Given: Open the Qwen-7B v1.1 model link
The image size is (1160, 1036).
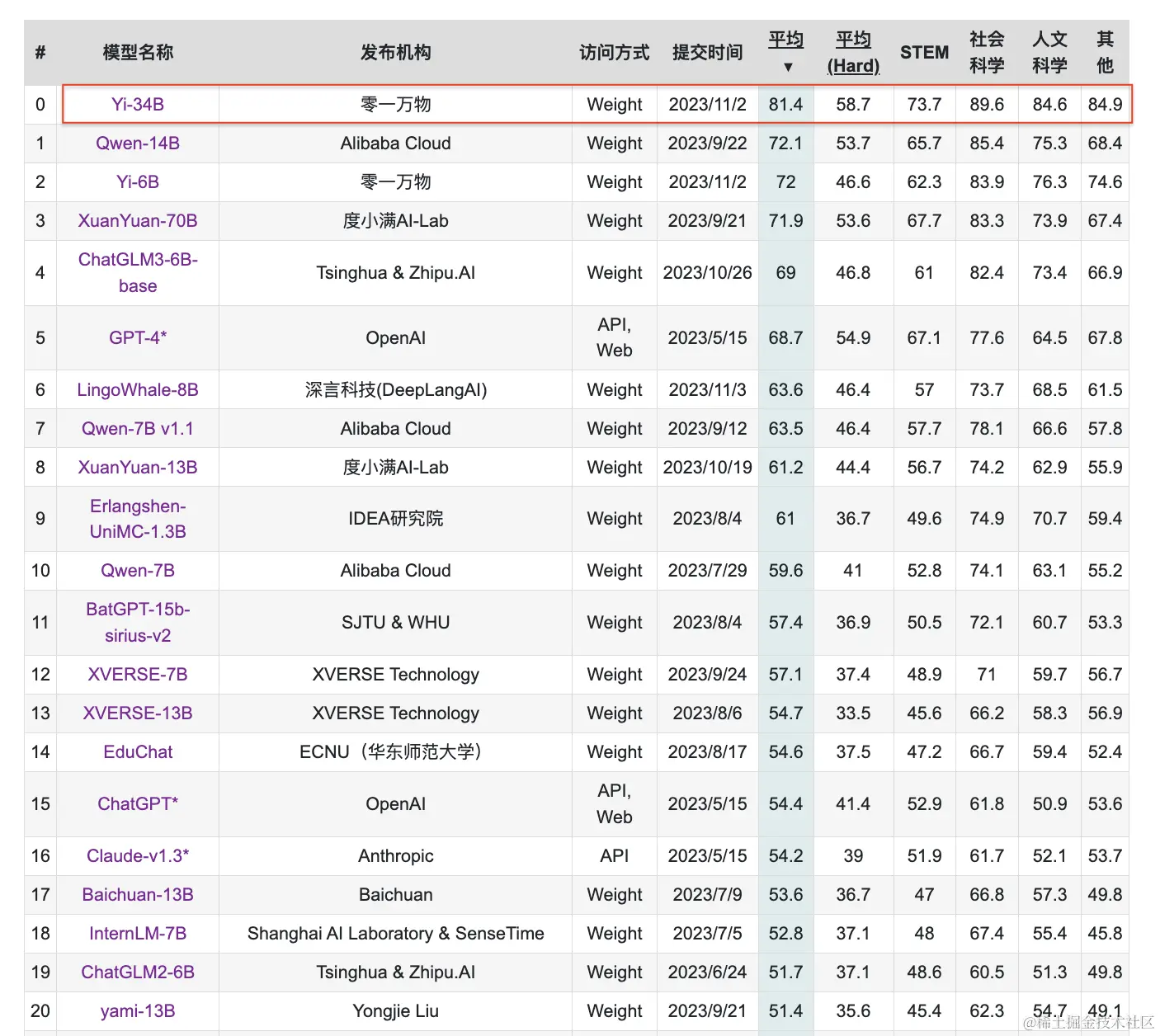Looking at the screenshot, I should 138,429.
